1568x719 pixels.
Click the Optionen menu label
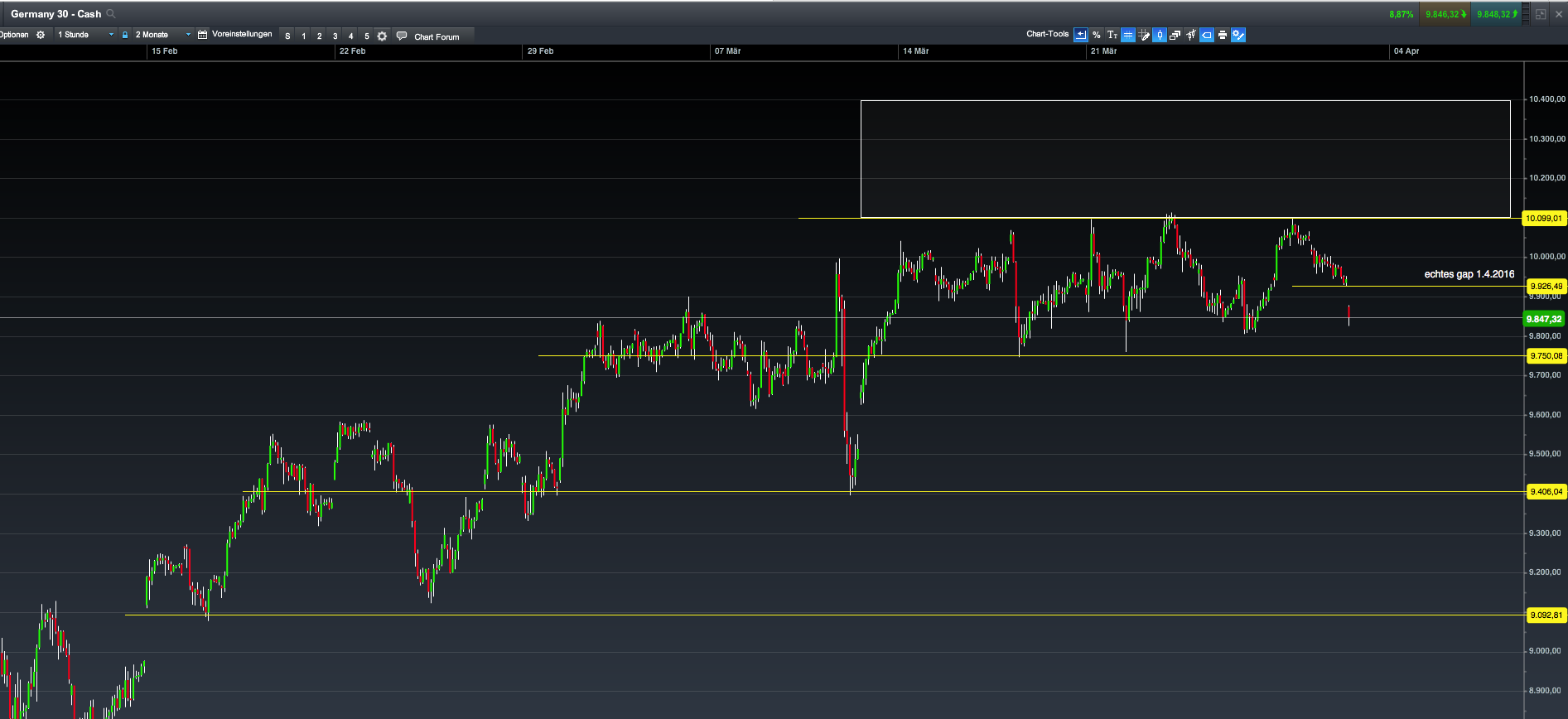pos(14,35)
